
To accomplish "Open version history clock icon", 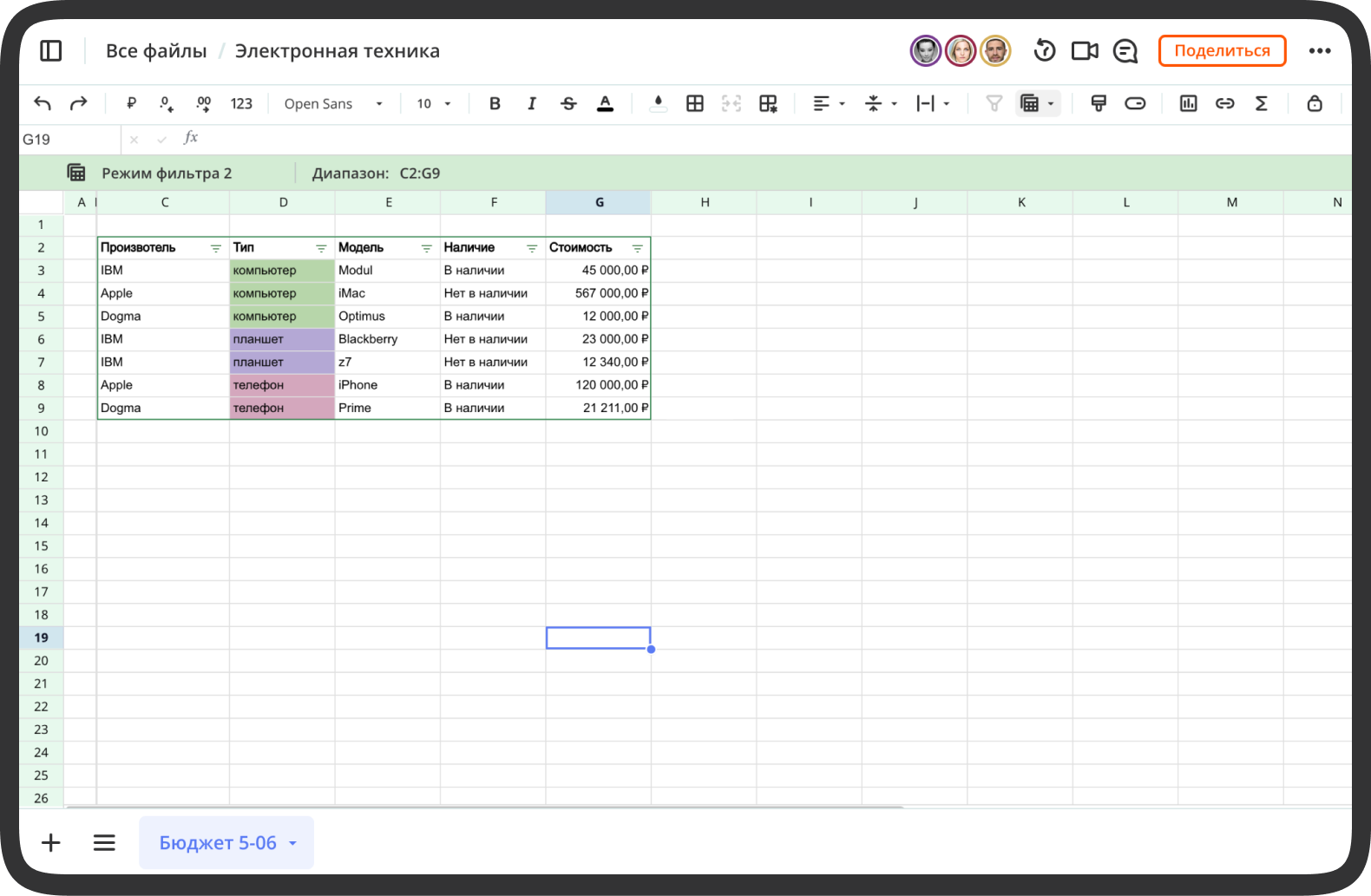I will (1045, 51).
